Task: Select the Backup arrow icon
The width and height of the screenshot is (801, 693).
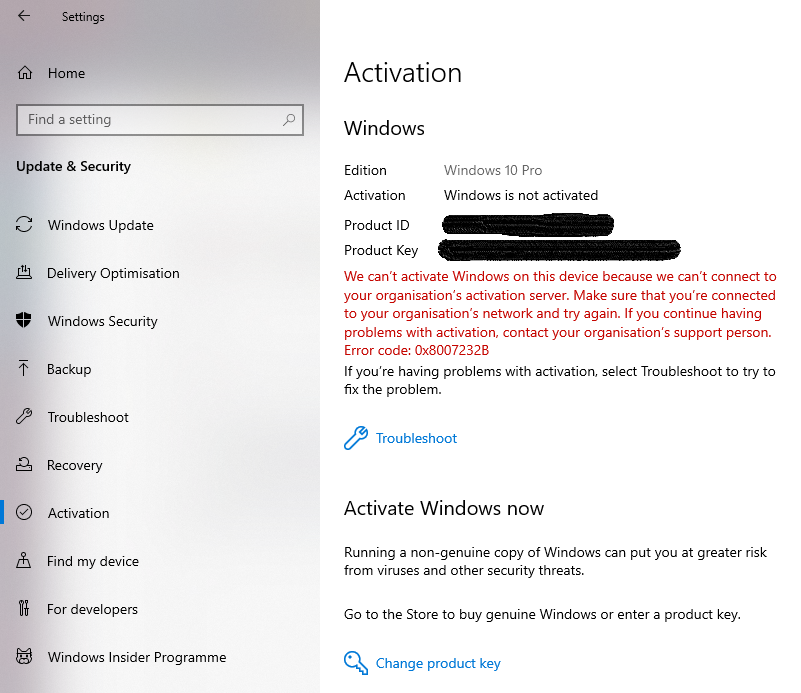Action: 24,369
